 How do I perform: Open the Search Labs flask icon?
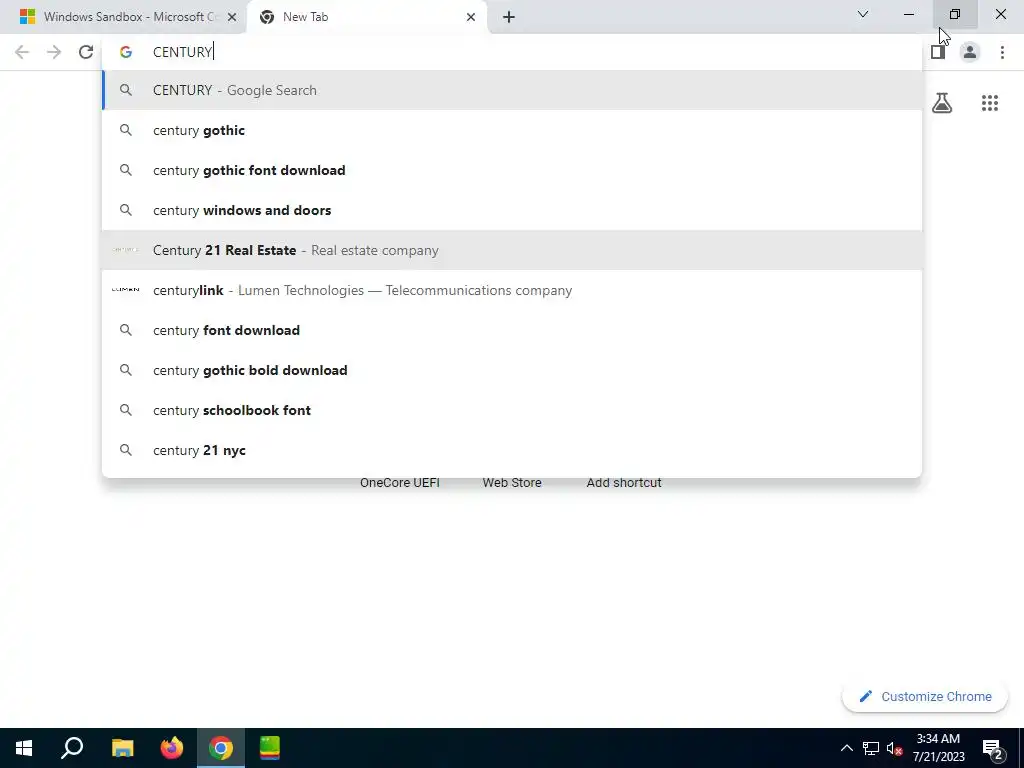(x=942, y=103)
